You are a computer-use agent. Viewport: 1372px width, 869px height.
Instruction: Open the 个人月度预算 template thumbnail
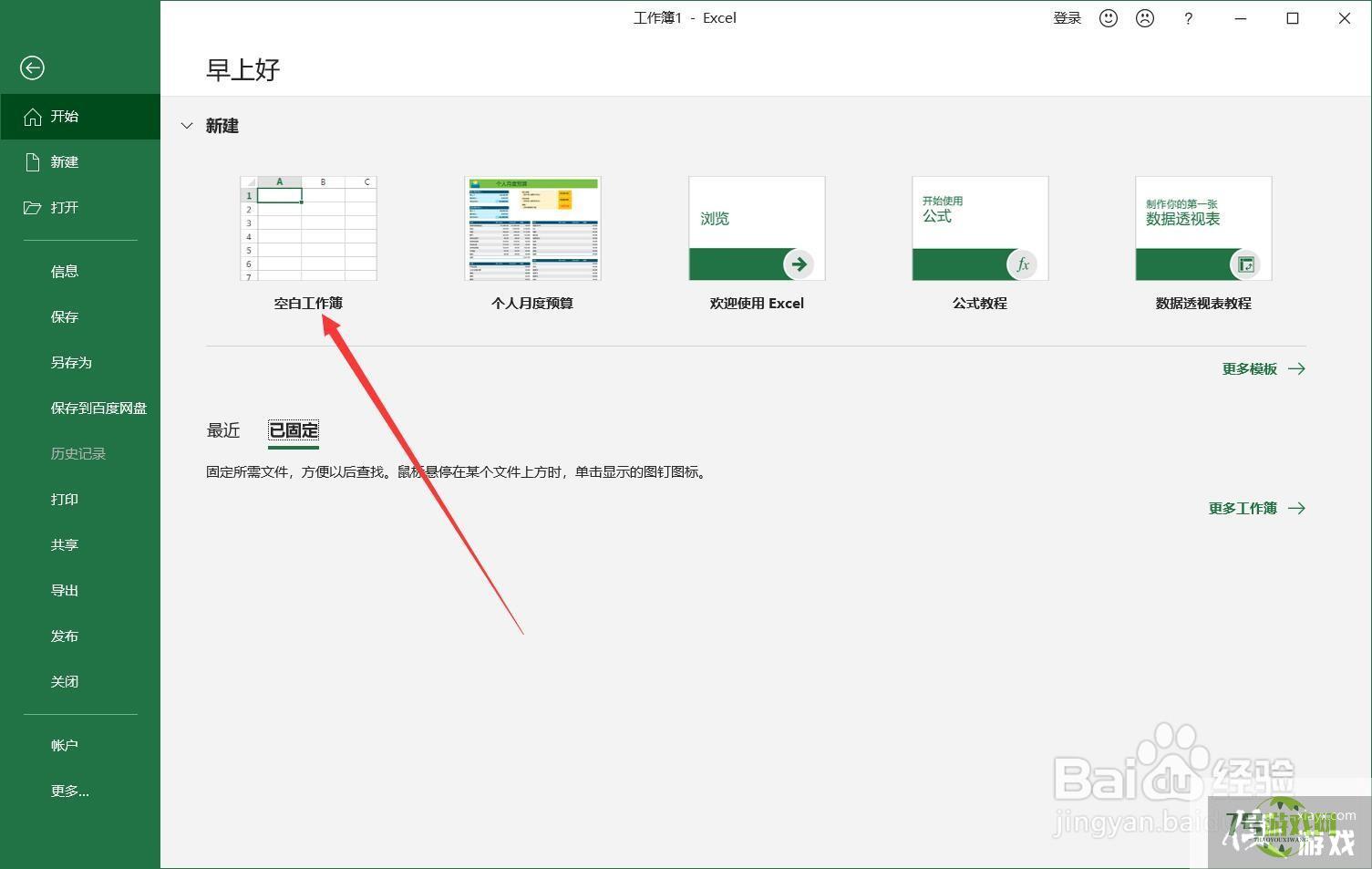pyautogui.click(x=532, y=228)
